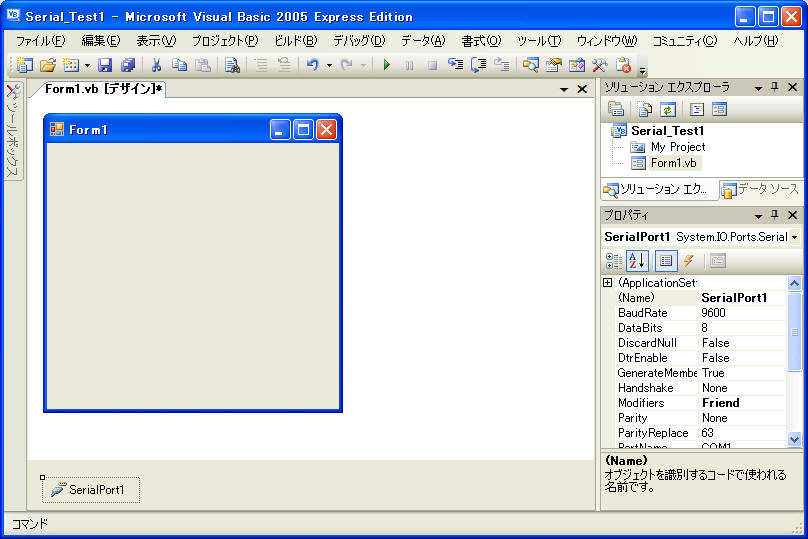This screenshot has height=539, width=808.
Task: Open the 書式(O) menu
Action: click(481, 41)
